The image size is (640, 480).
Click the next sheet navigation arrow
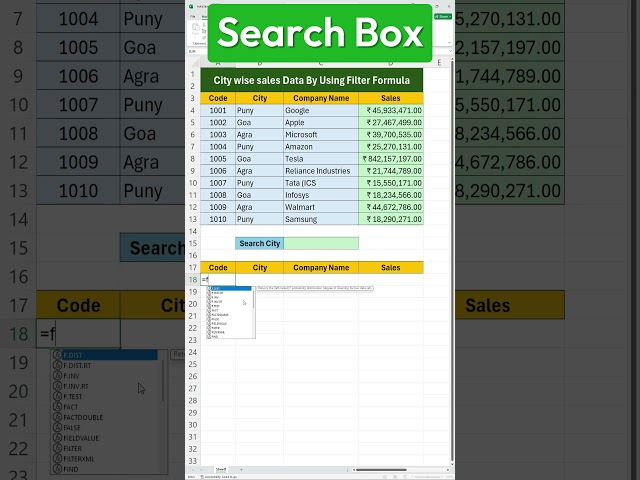[x=202, y=470]
